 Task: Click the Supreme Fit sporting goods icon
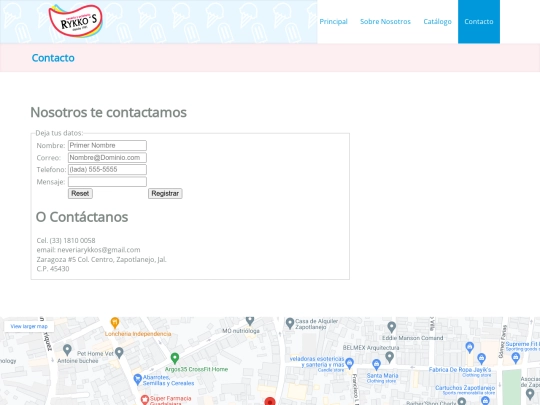pyautogui.click(x=516, y=358)
